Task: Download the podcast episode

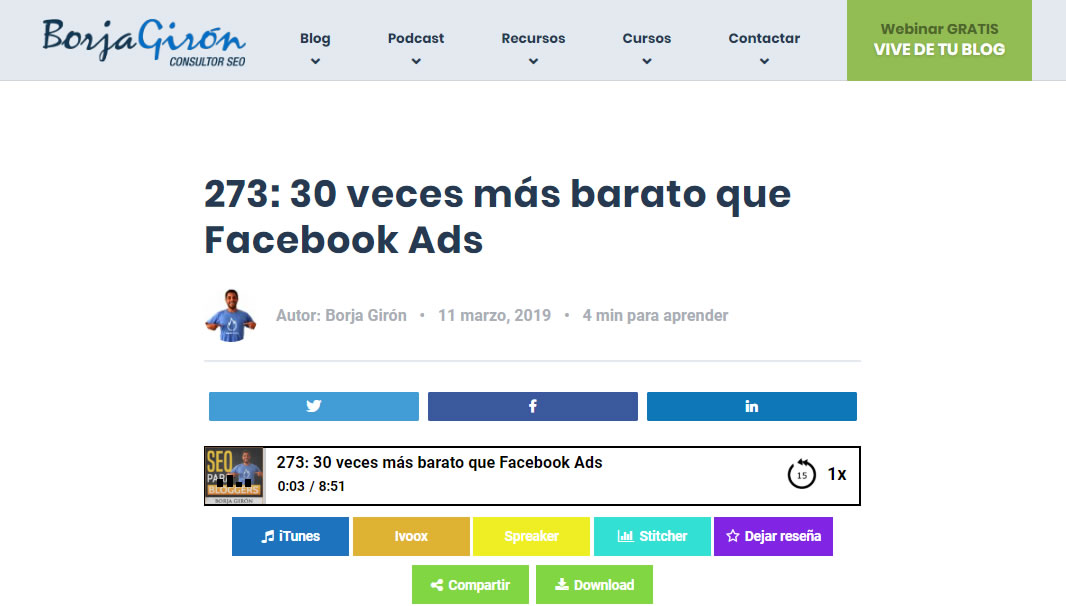Action: 594,585
